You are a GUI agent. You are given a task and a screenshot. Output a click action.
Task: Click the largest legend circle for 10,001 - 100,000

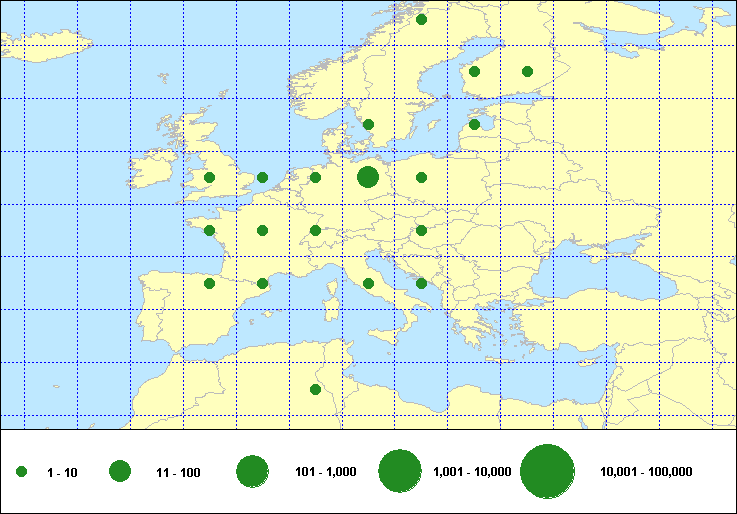coord(546,472)
